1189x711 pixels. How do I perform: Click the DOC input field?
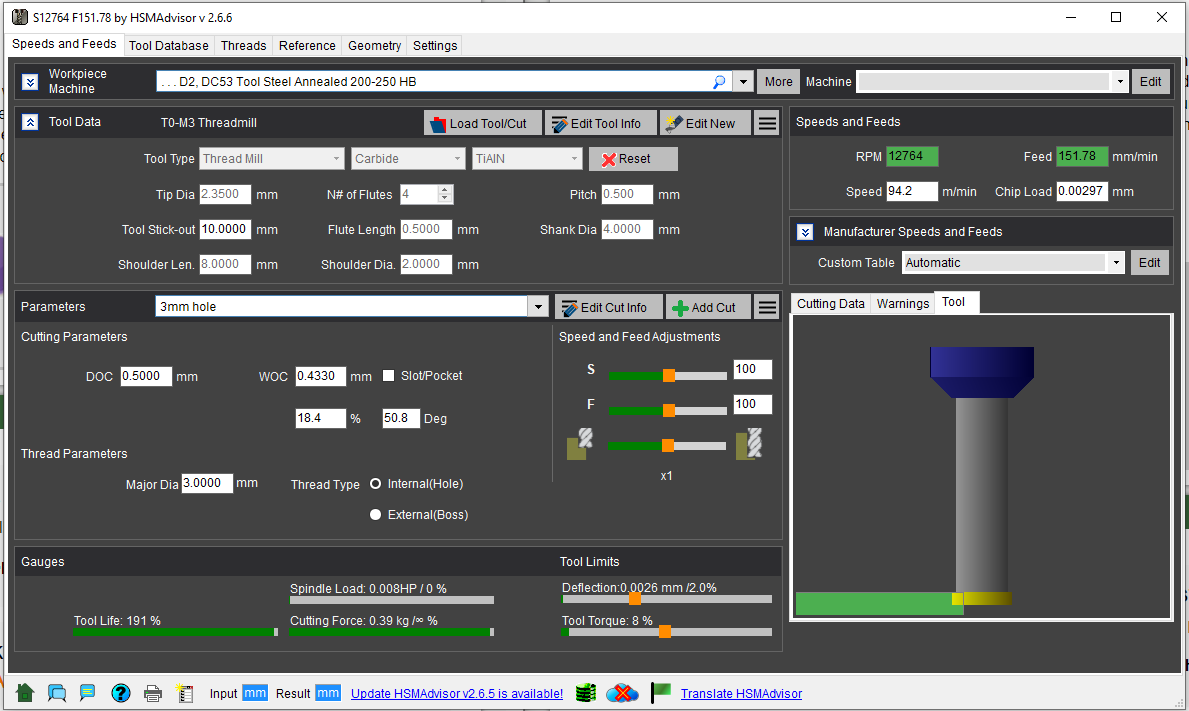click(x=146, y=377)
